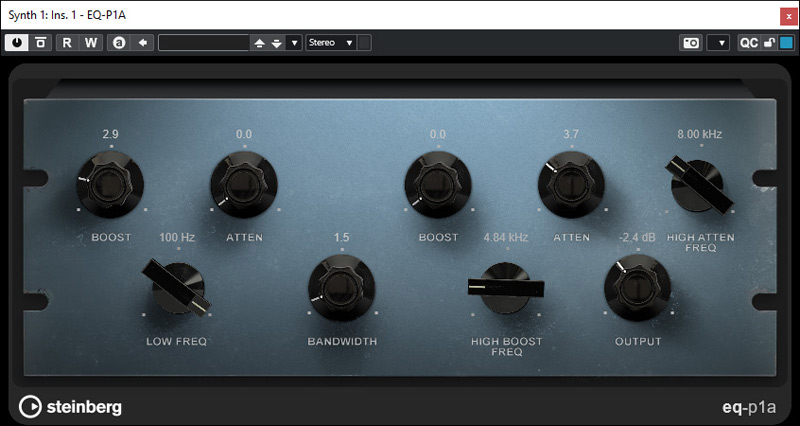Click the OUTPUT label
The image size is (800, 426).
[x=638, y=342]
